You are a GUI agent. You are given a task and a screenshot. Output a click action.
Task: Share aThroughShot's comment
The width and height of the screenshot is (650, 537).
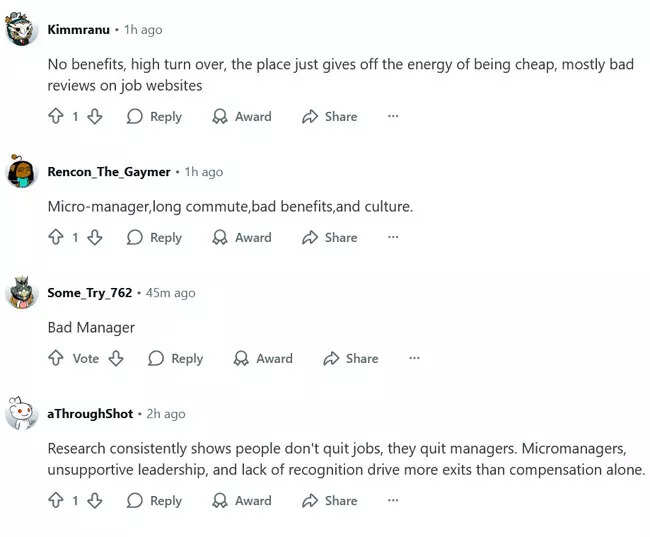click(329, 501)
